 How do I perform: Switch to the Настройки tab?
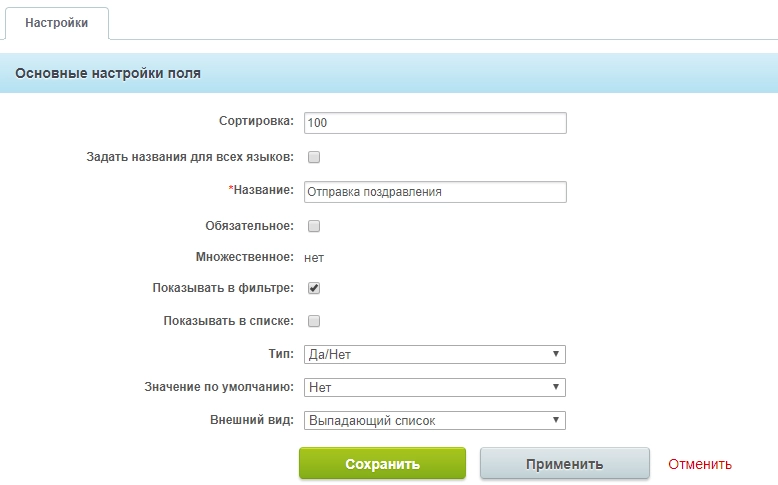coord(55,22)
